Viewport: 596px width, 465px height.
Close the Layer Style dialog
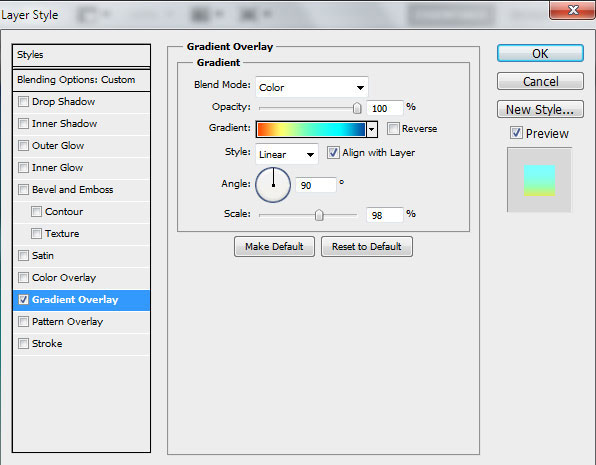pos(572,10)
